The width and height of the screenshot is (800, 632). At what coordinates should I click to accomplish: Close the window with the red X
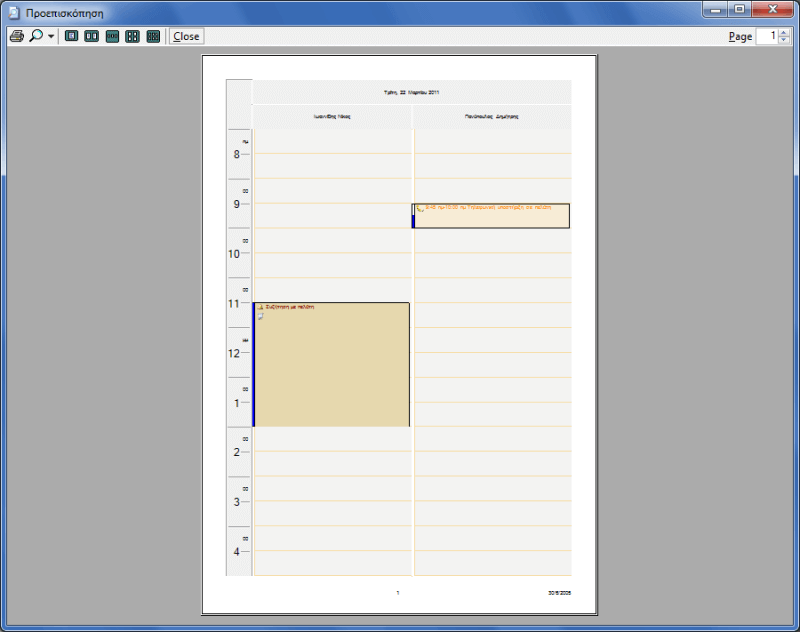coord(772,10)
